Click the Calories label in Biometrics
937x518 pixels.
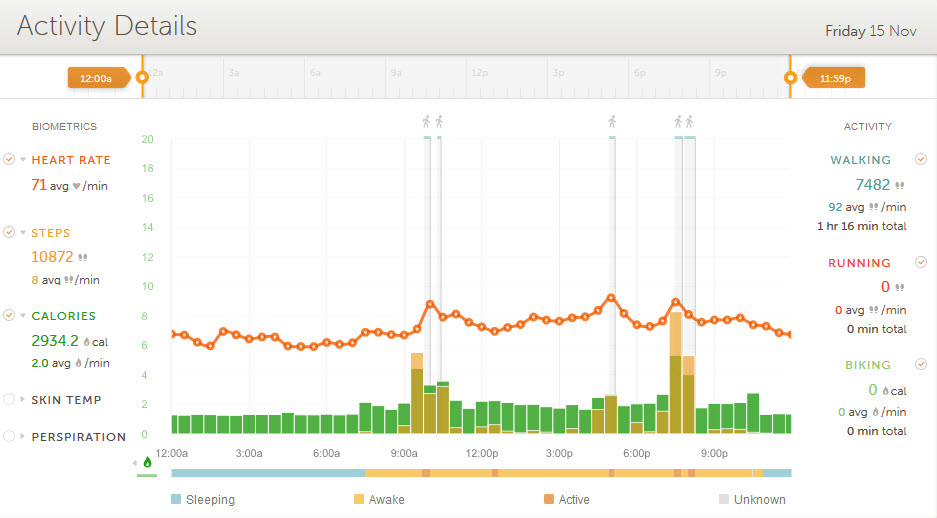(63, 316)
